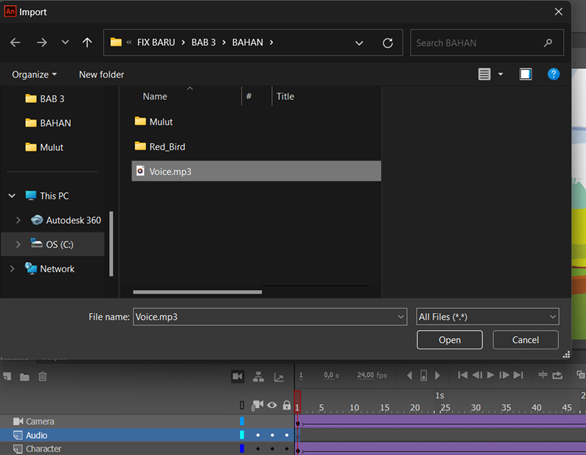Click the Open button
Viewport: 586px width, 455px height.
coord(450,340)
